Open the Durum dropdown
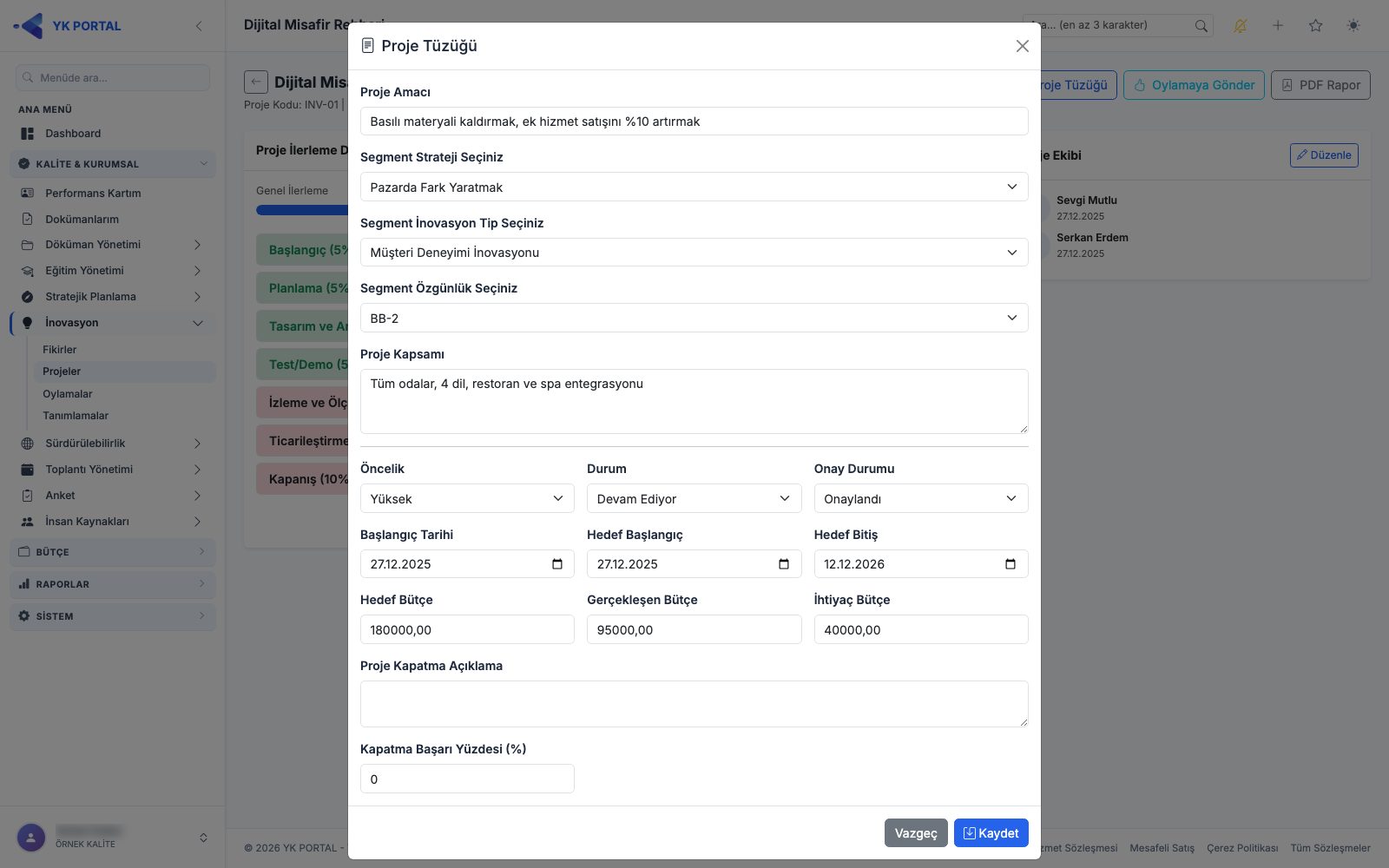The image size is (1389, 868). [x=694, y=499]
